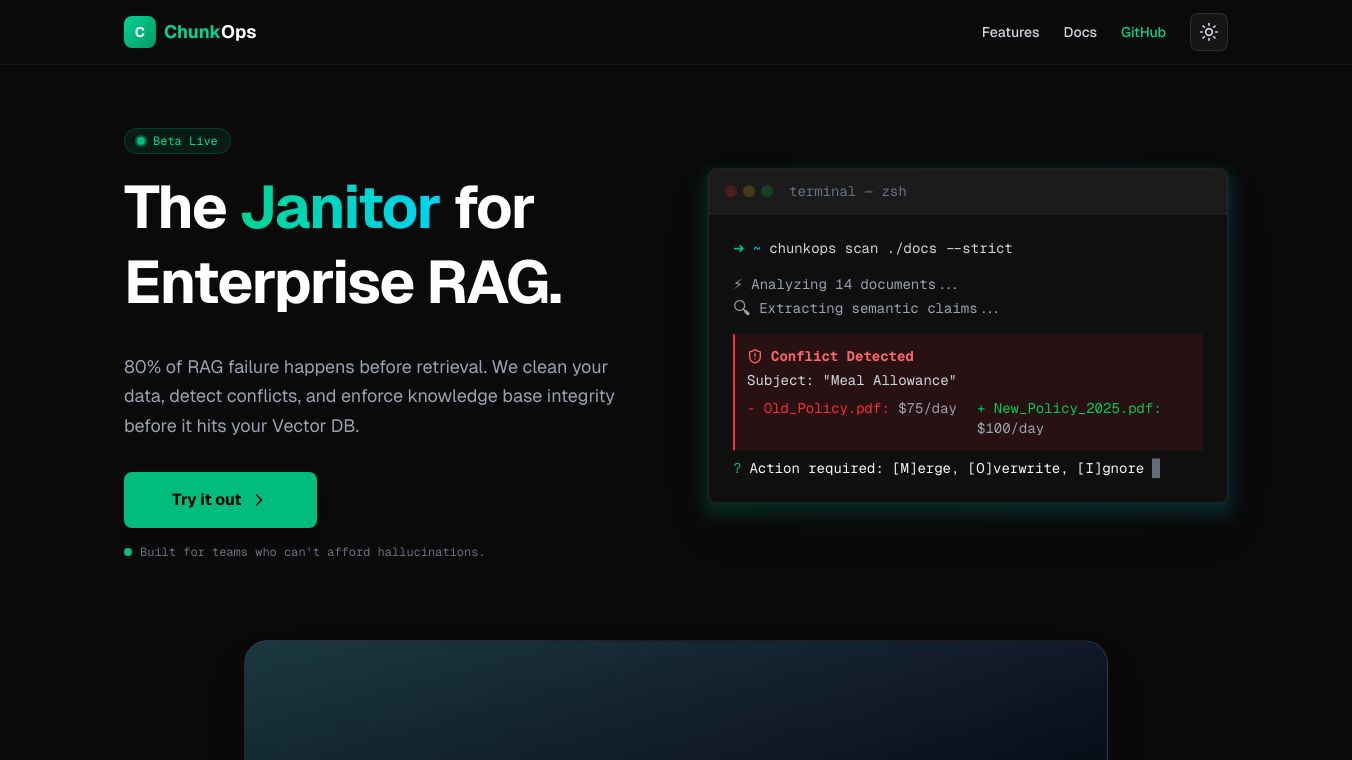Open the GitHub link in header
Screen dimensions: 1352x760
click(x=1143, y=32)
